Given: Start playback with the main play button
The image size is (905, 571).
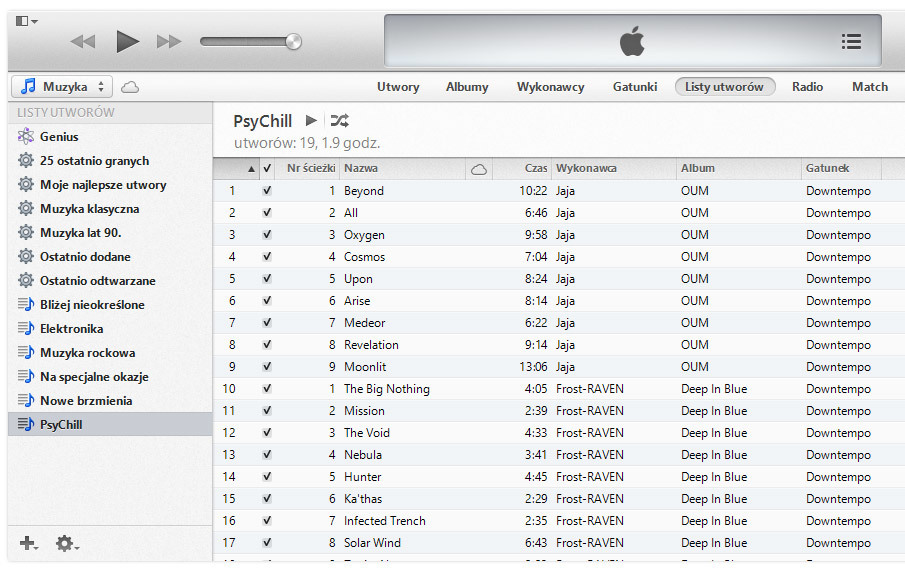Looking at the screenshot, I should [x=128, y=42].
